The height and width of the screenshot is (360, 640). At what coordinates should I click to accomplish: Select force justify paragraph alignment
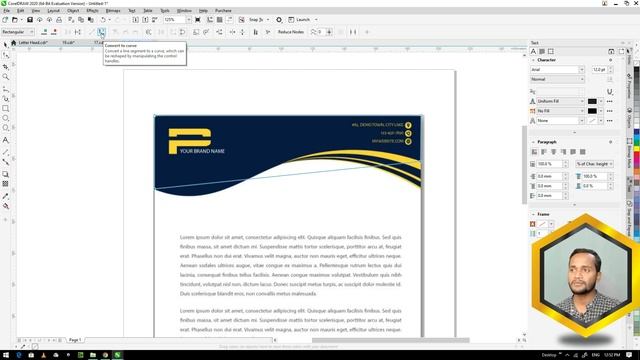pyautogui.click(x=583, y=152)
